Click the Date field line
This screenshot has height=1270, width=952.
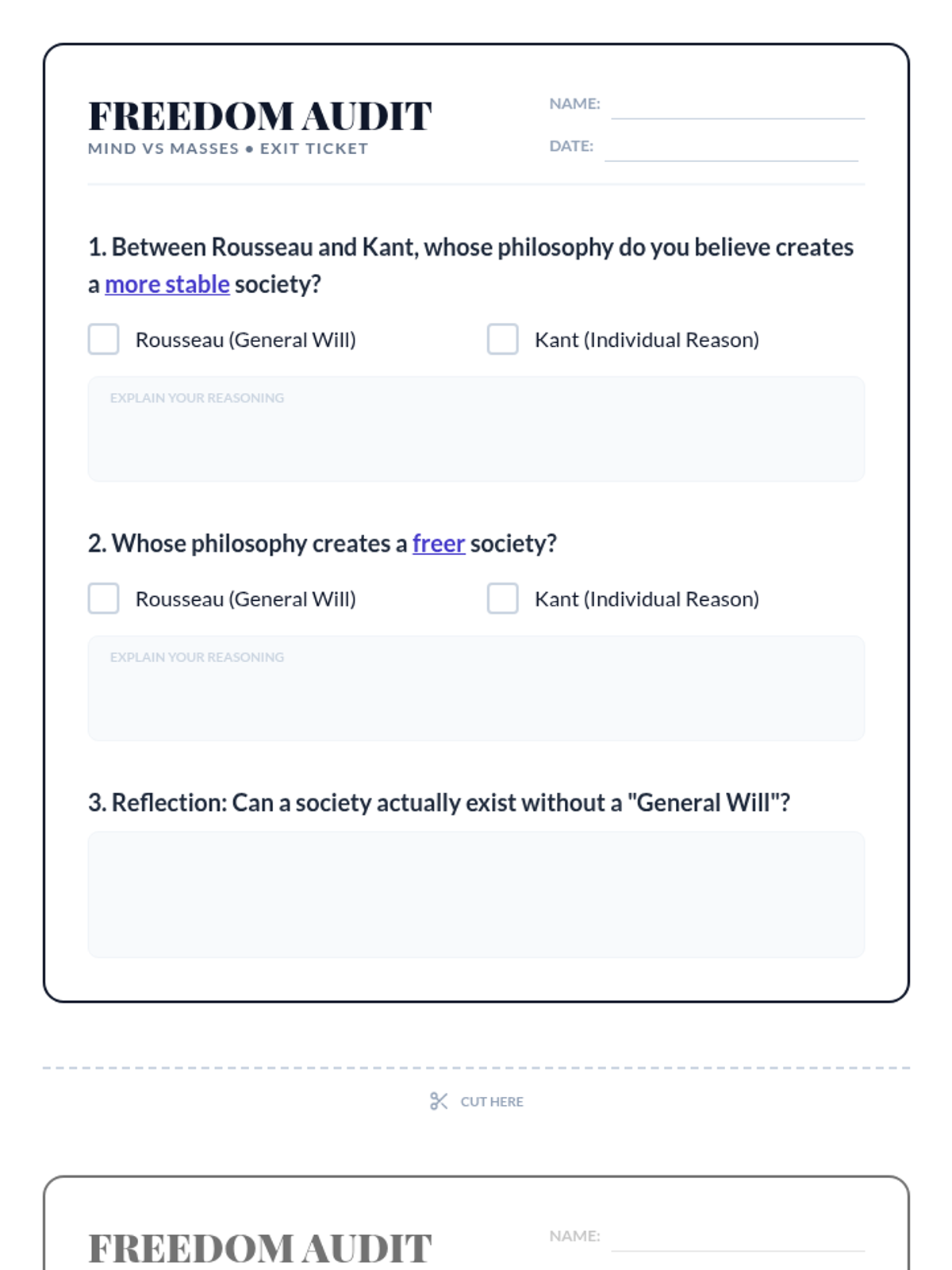point(731,147)
